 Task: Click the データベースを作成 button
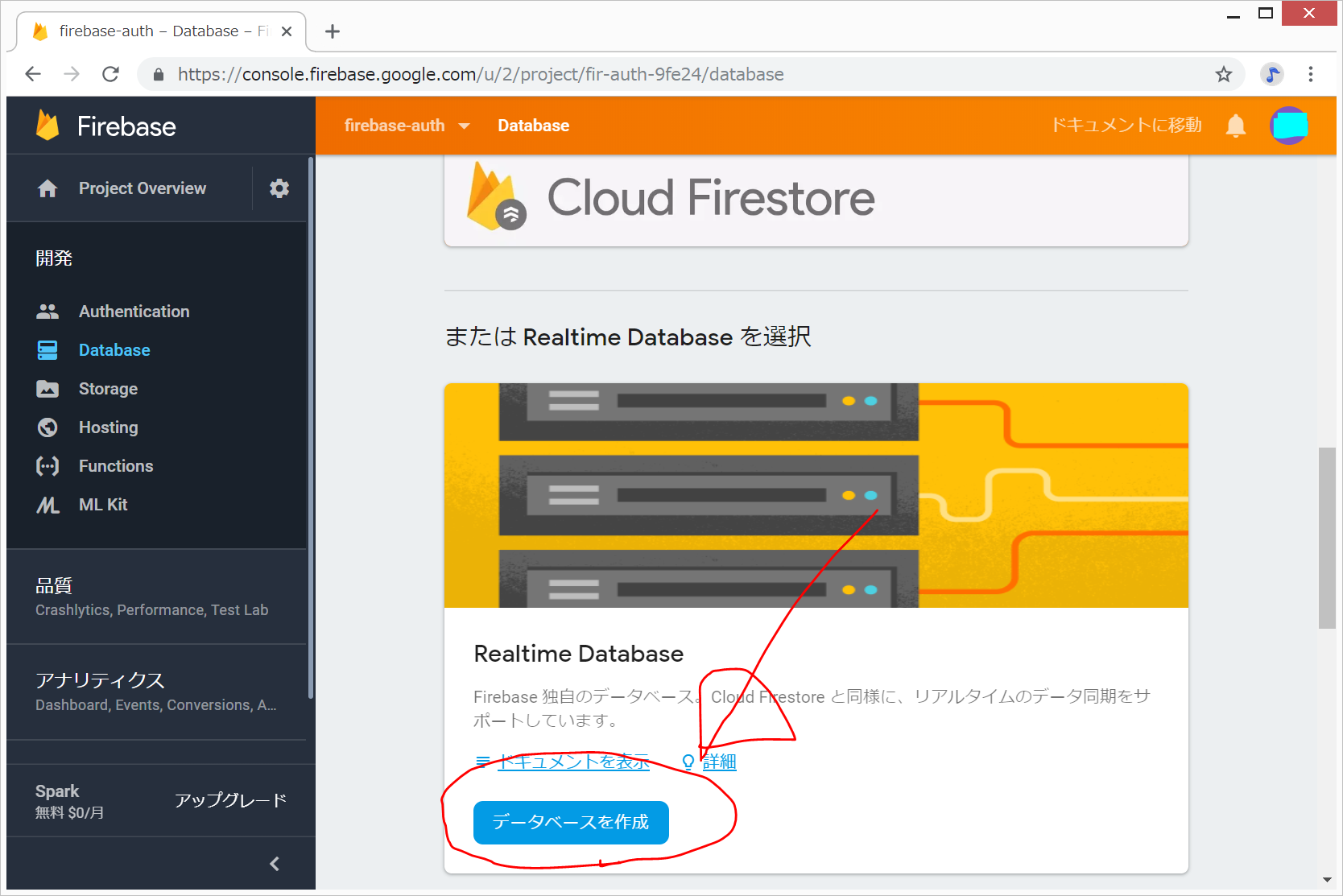coord(571,822)
